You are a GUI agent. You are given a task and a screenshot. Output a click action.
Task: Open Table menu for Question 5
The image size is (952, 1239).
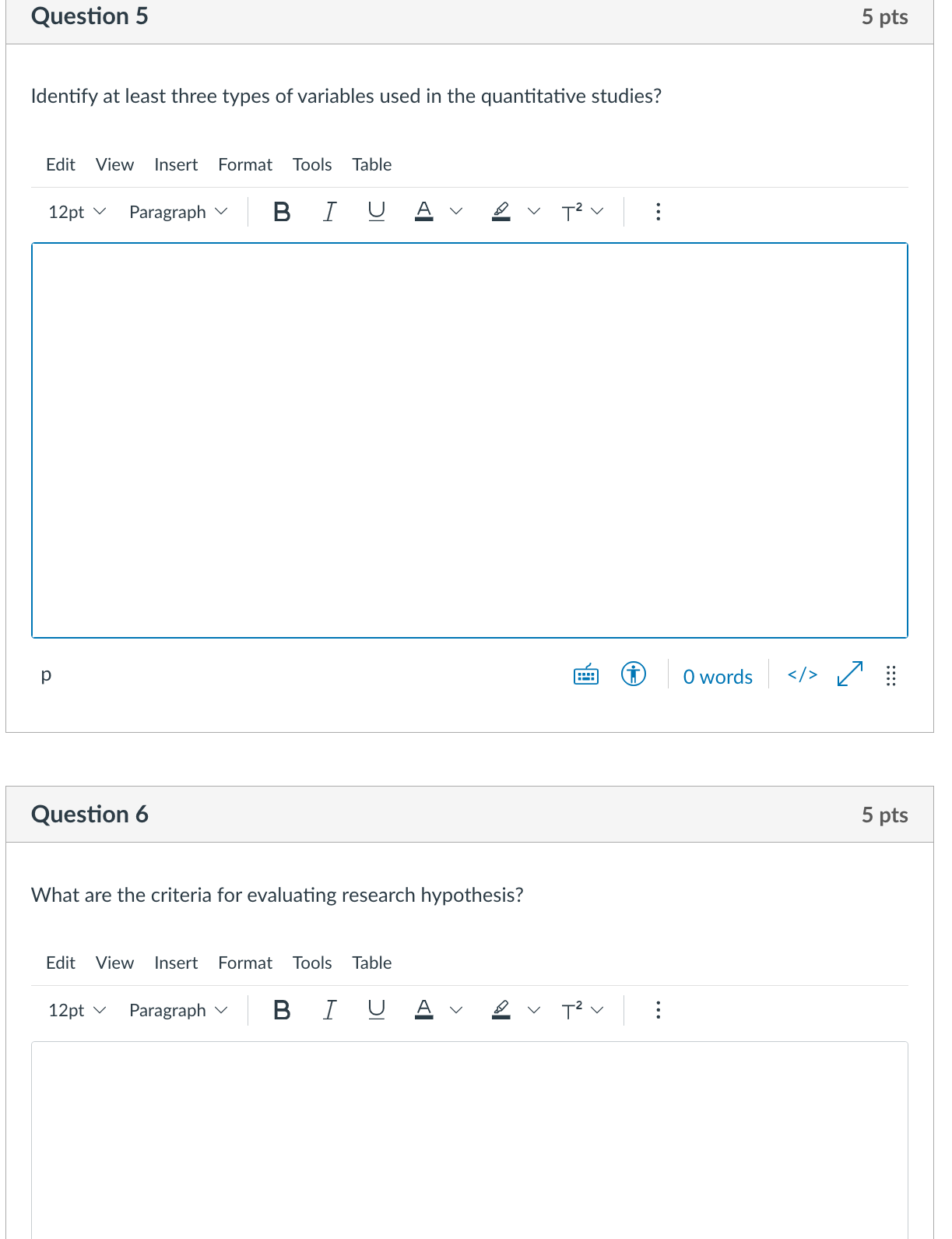click(372, 164)
